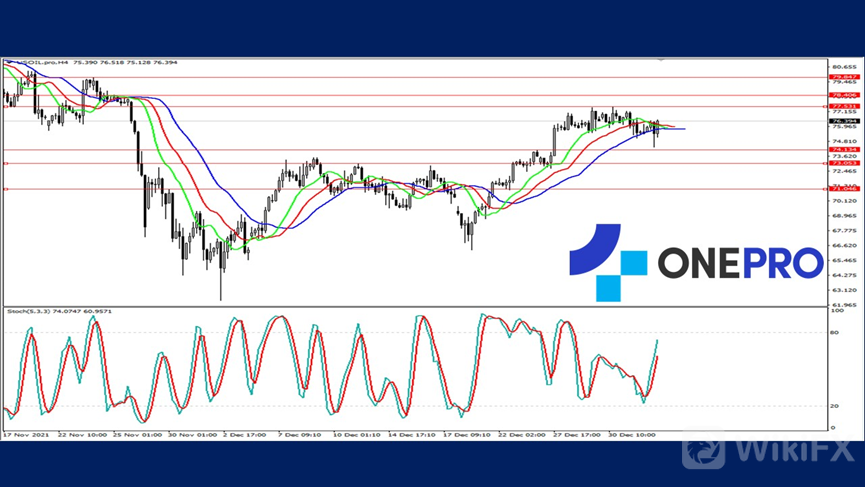This screenshot has height=487, width=865.
Task: Click the current price label 76.394
Action: [844, 121]
